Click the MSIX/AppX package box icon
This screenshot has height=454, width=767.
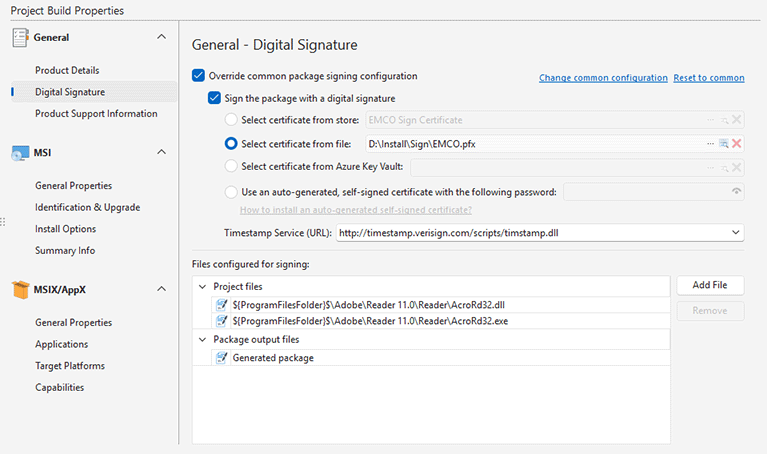pyautogui.click(x=20, y=289)
